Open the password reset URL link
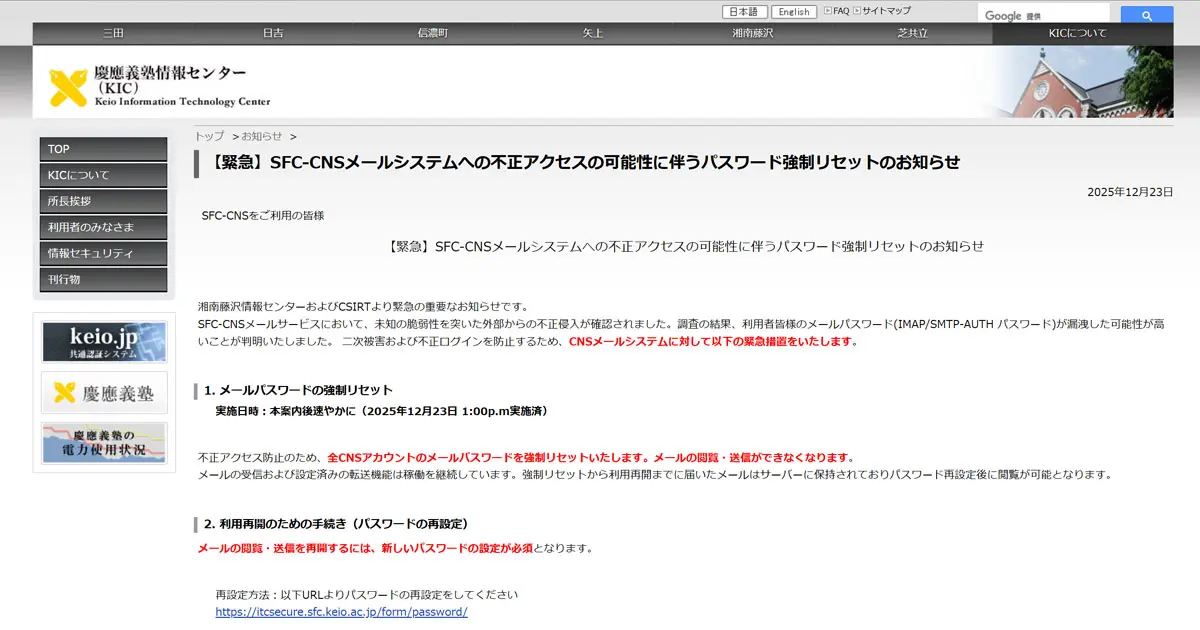 pos(339,612)
